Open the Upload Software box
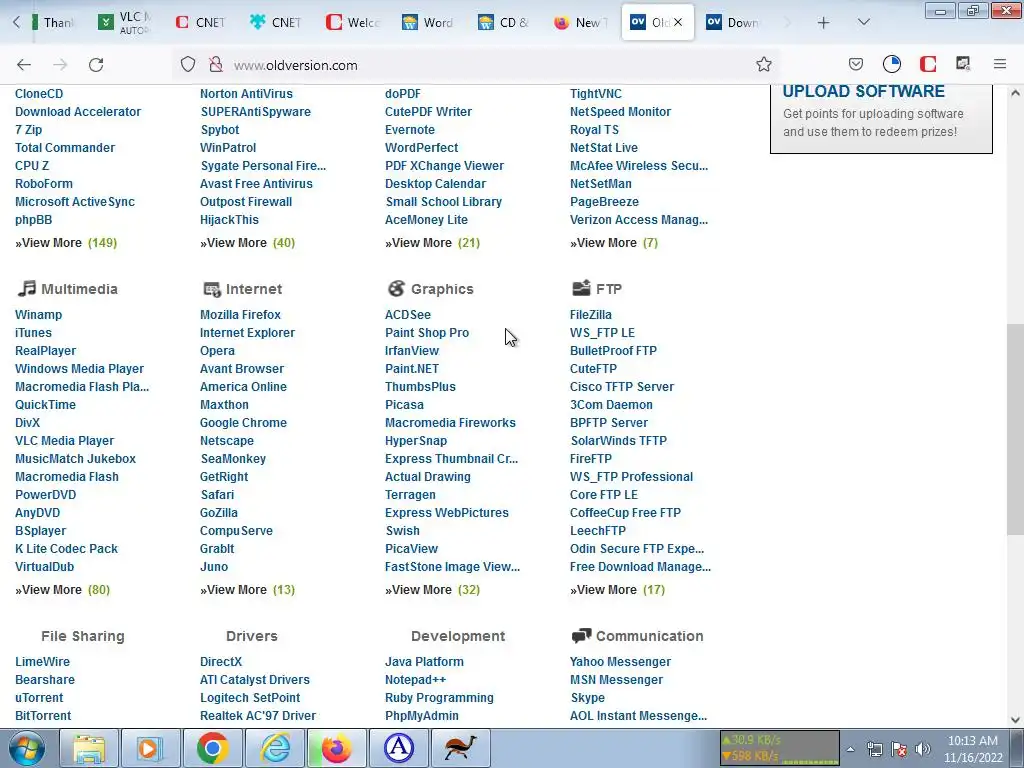Viewport: 1024px width, 768px height. 881,118
